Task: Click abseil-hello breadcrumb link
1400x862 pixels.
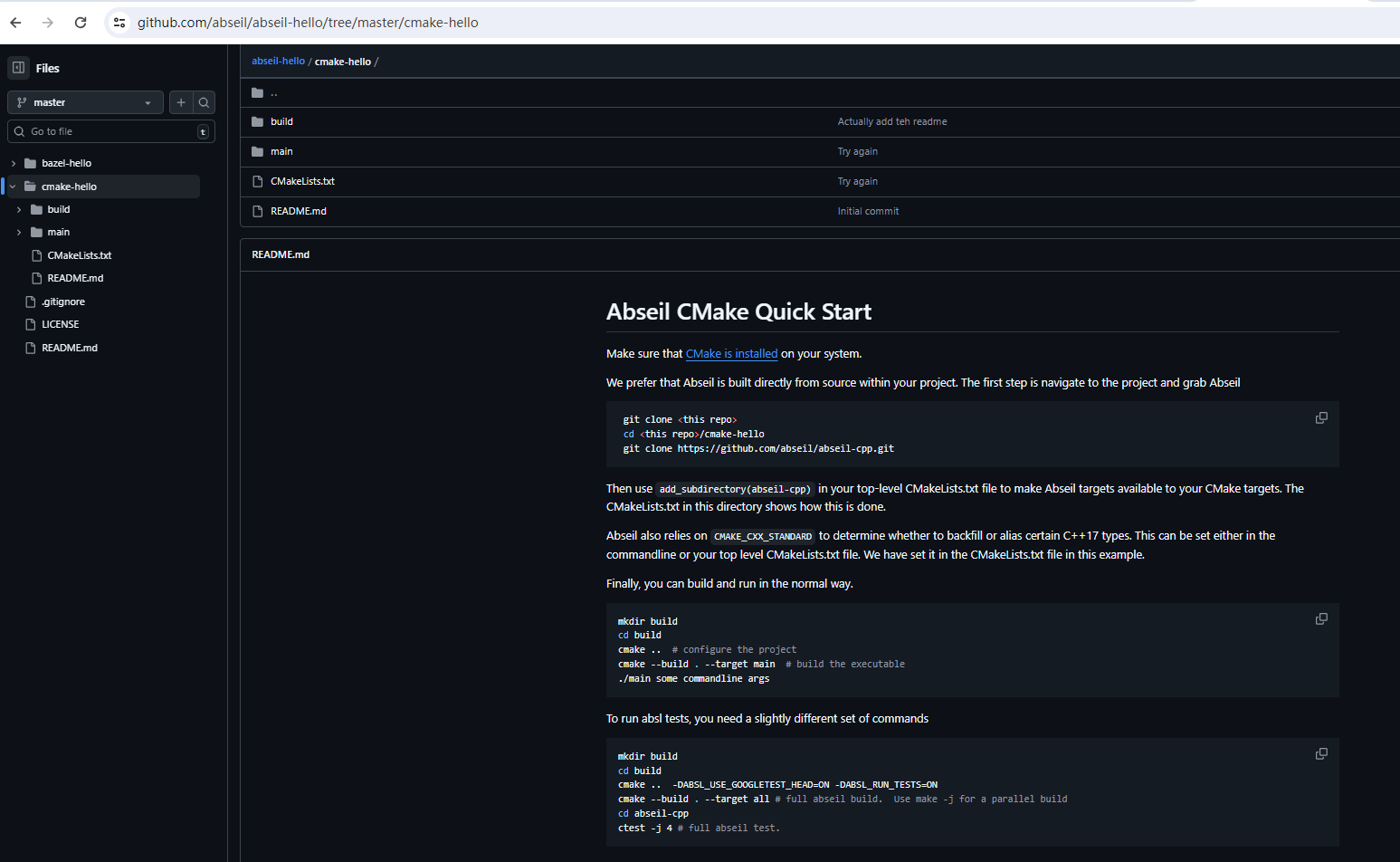Action: click(x=278, y=62)
